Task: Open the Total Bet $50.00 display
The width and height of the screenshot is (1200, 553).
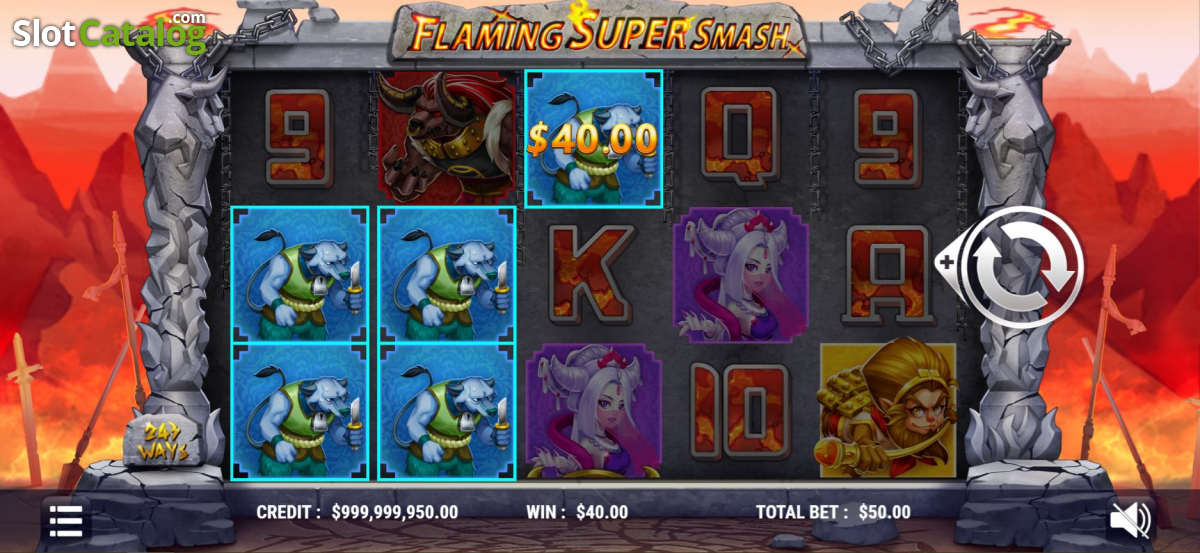Action: point(833,512)
